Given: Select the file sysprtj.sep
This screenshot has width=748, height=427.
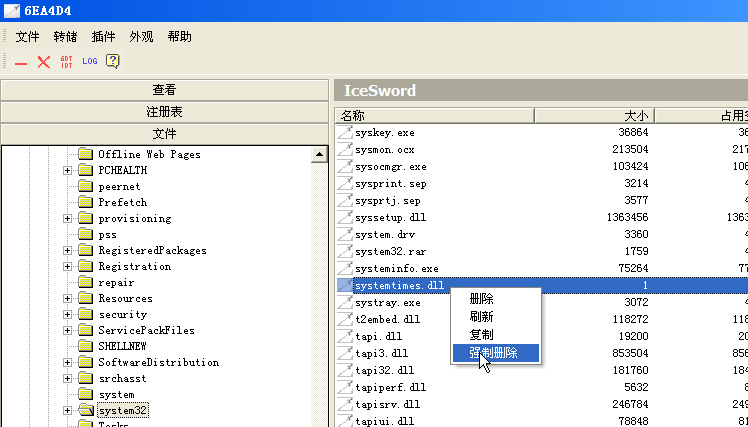Looking at the screenshot, I should coord(388,200).
